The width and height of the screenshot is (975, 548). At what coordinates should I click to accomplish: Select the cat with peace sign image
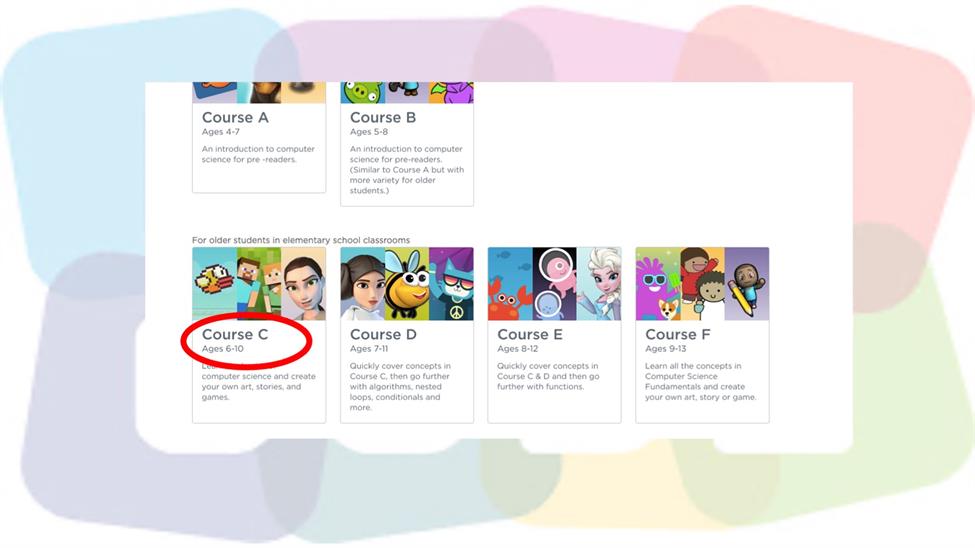pos(451,284)
